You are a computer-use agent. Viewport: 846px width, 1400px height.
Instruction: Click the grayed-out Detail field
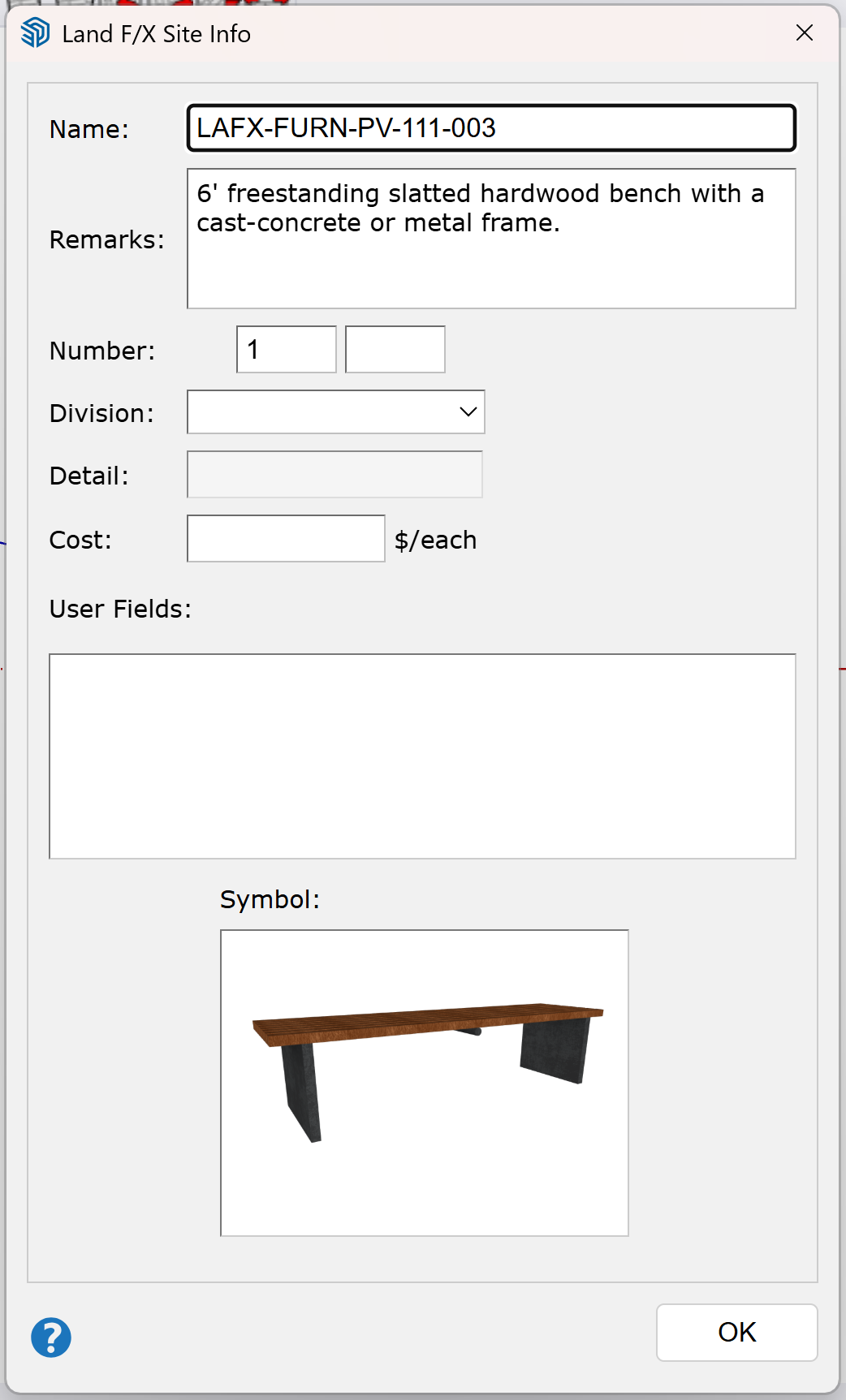[335, 475]
